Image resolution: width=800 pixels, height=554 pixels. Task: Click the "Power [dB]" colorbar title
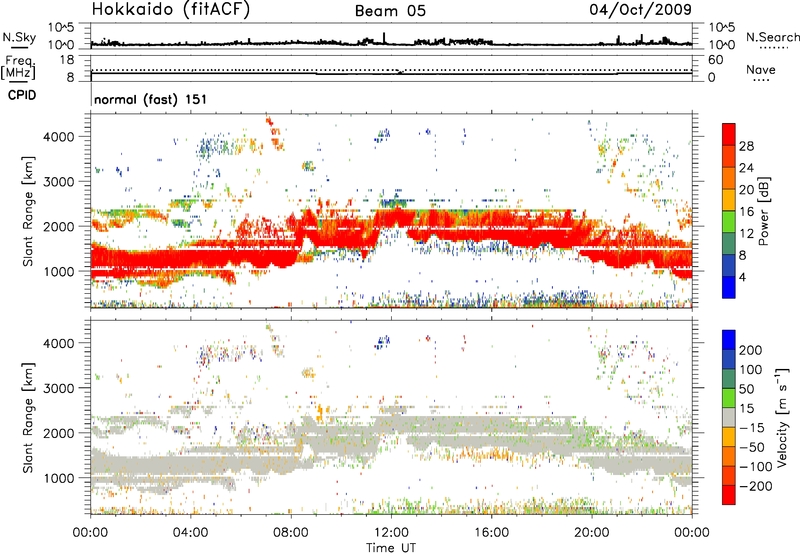pyautogui.click(x=764, y=211)
